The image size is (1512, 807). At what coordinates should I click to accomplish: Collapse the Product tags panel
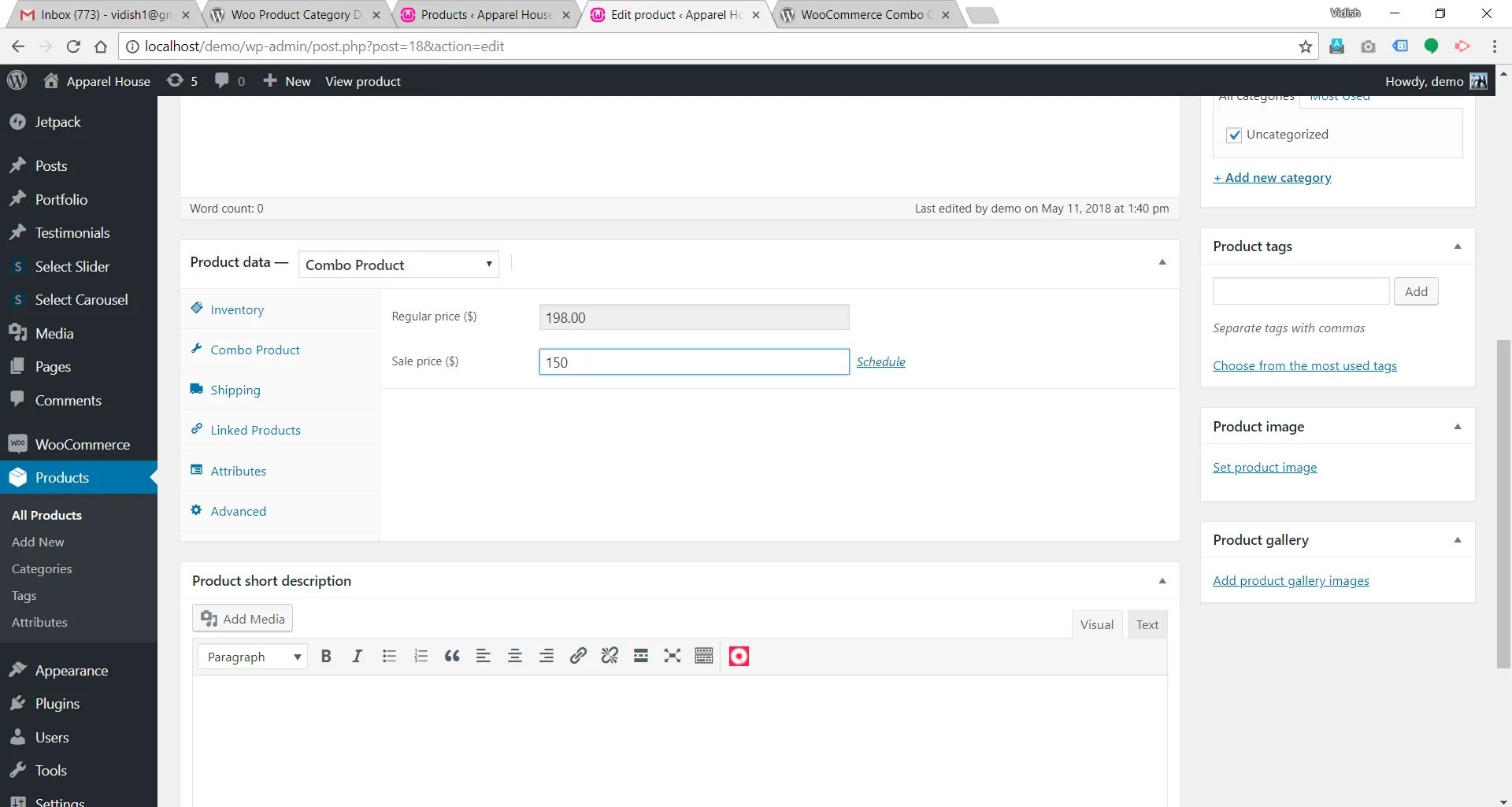pos(1458,246)
